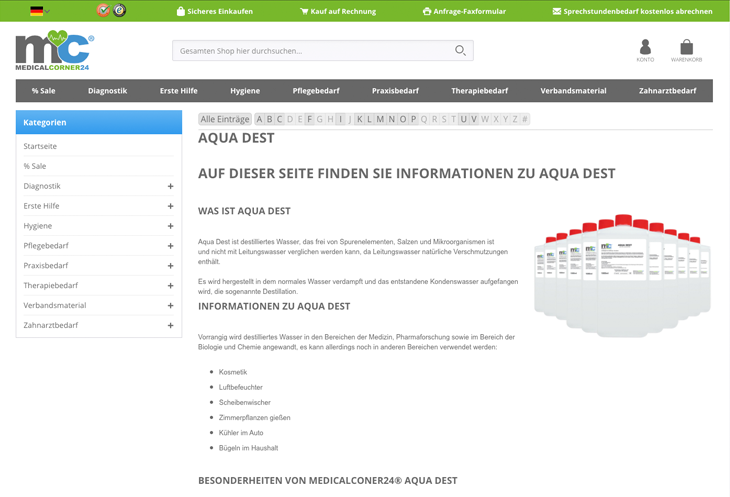Select the Alle Einträge glossary filter
Viewport: 730px width, 497px height.
coord(225,119)
